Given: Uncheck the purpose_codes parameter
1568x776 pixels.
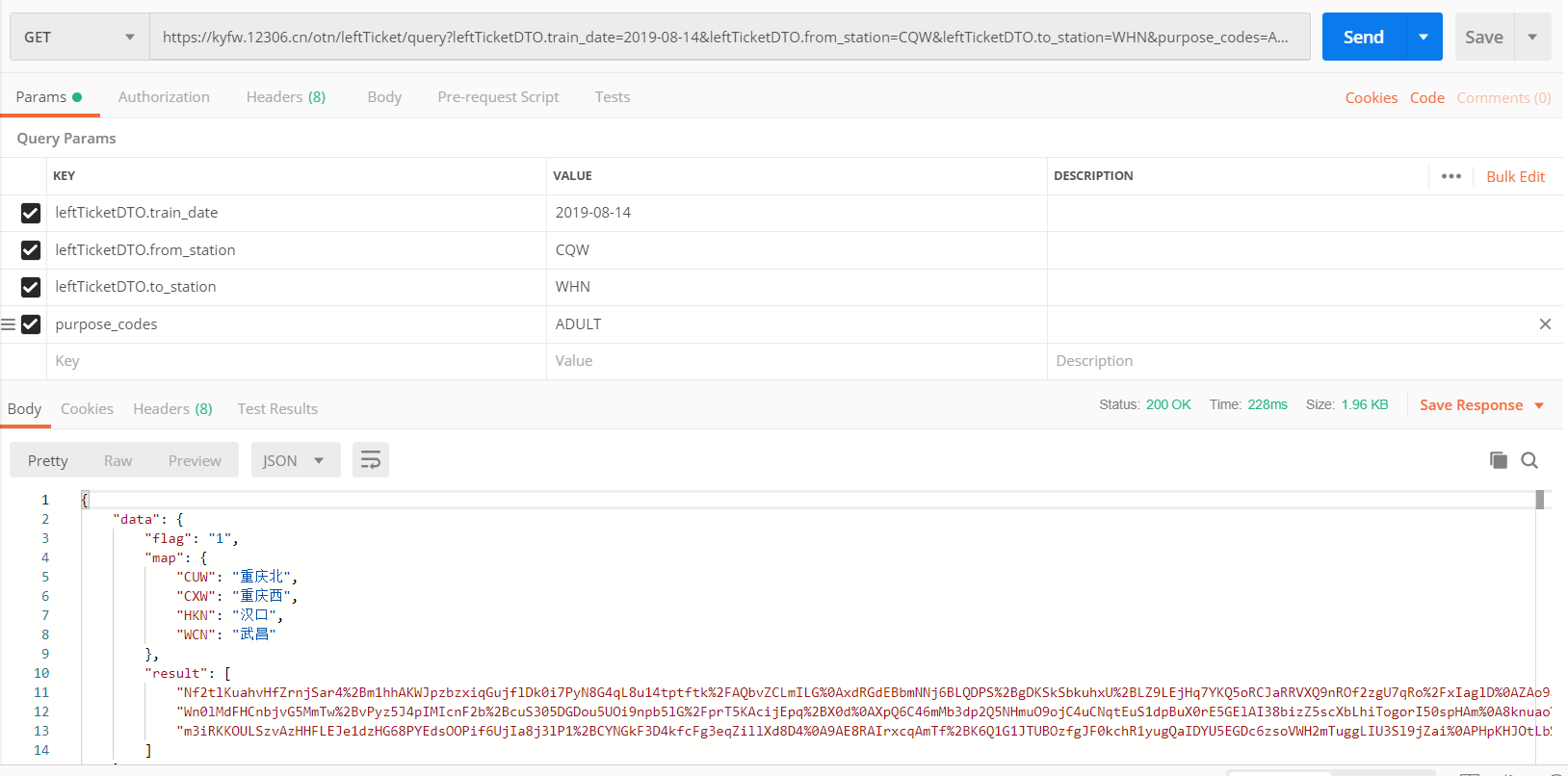Looking at the screenshot, I should [31, 324].
